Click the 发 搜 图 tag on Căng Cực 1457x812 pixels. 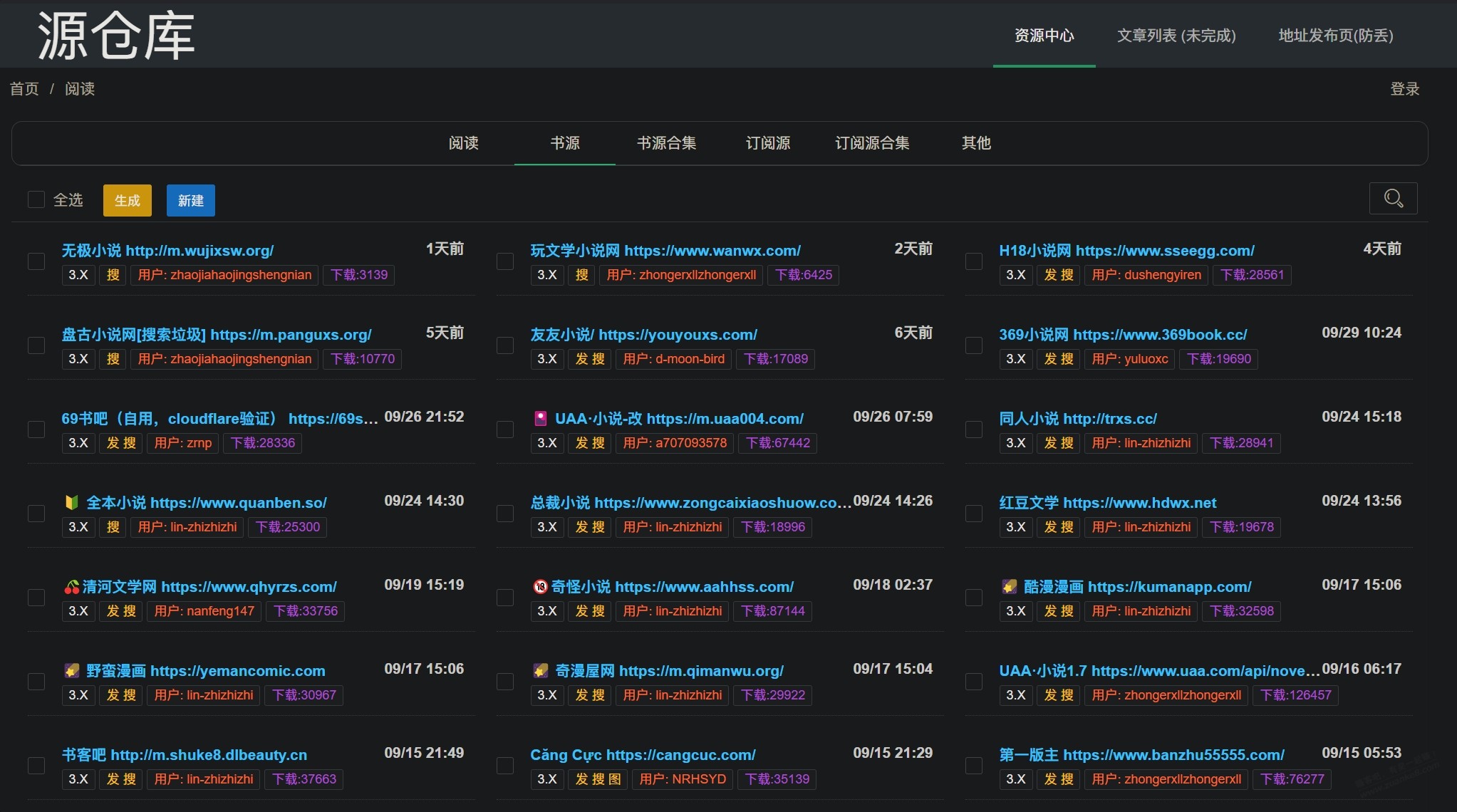[598, 779]
